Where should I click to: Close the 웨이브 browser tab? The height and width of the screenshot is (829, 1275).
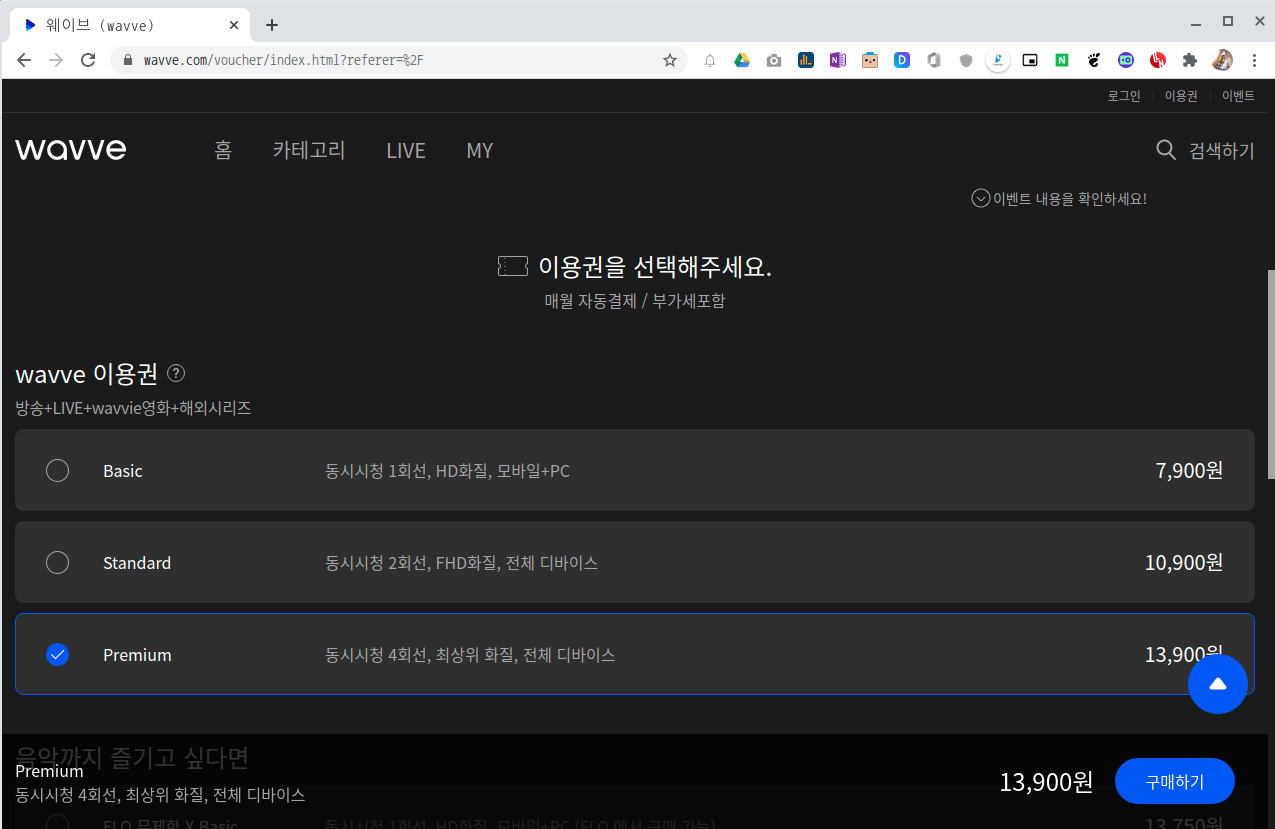tap(235, 25)
